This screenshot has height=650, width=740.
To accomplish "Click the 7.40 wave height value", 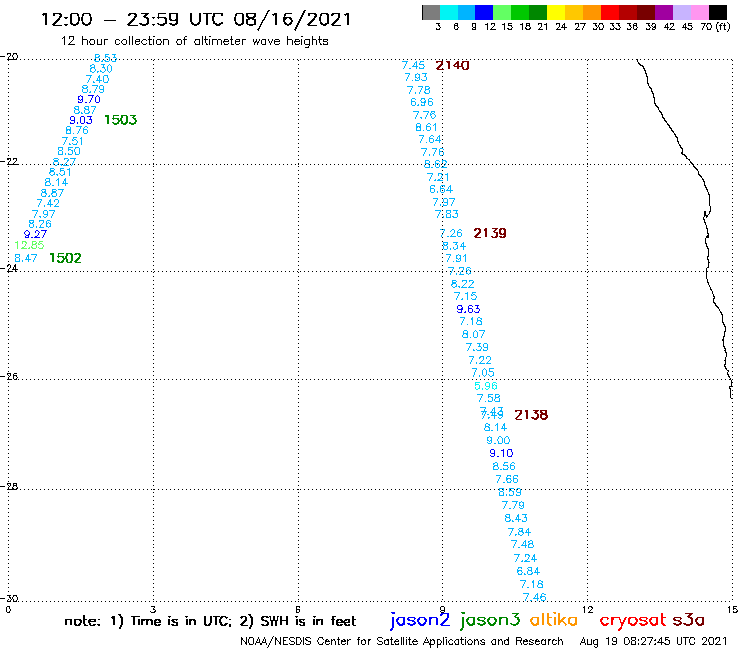I will click(x=97, y=79).
